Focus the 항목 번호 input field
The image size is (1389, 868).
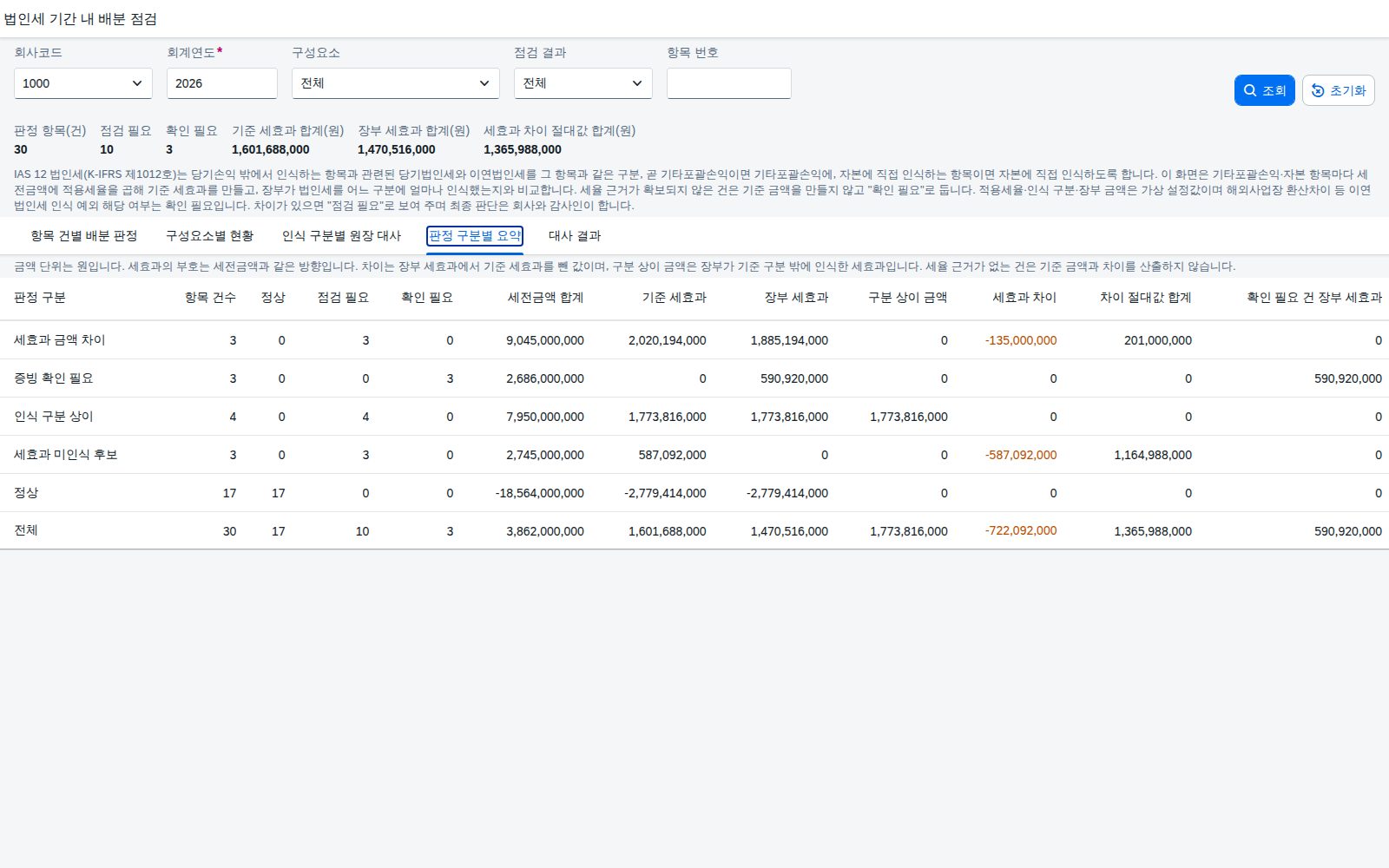coord(729,83)
